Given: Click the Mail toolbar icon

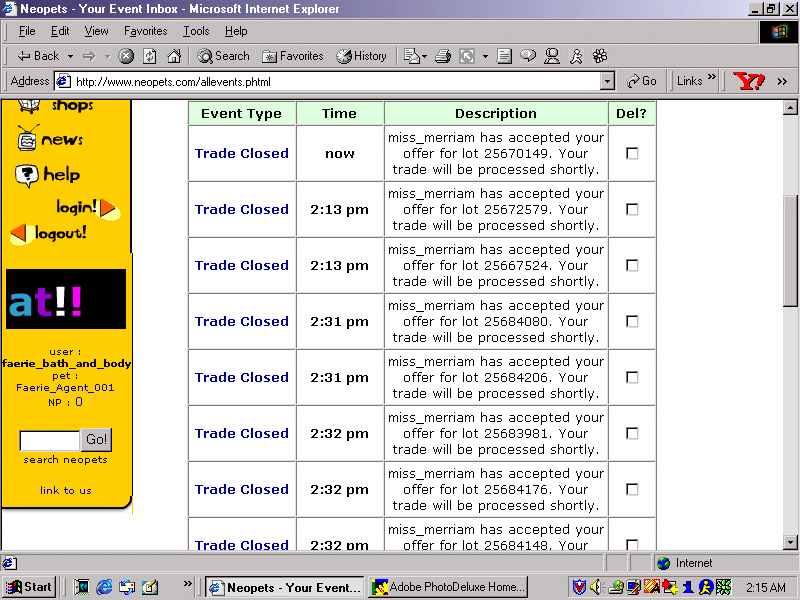Looking at the screenshot, I should 411,56.
